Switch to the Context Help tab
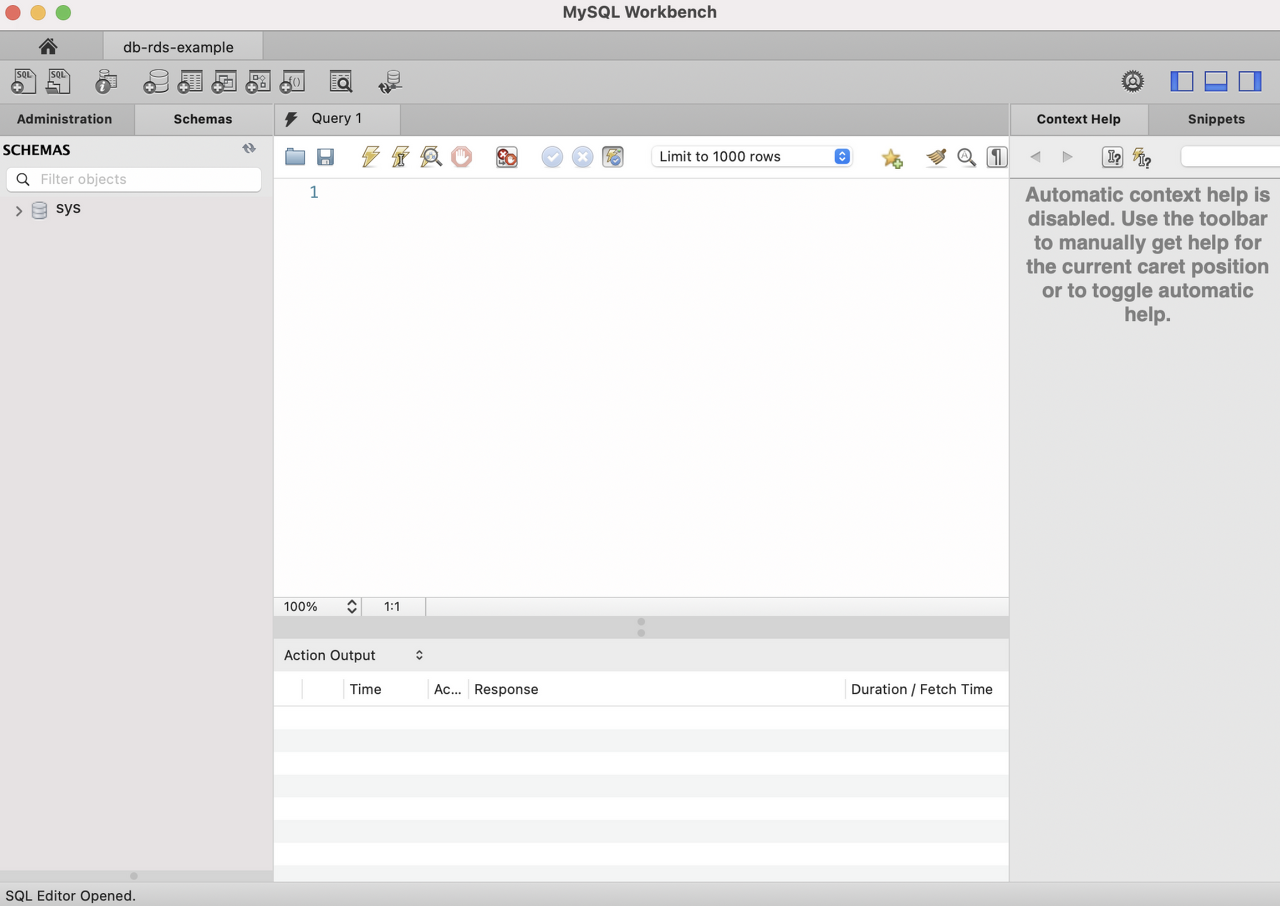This screenshot has width=1280, height=906. pyautogui.click(x=1079, y=119)
